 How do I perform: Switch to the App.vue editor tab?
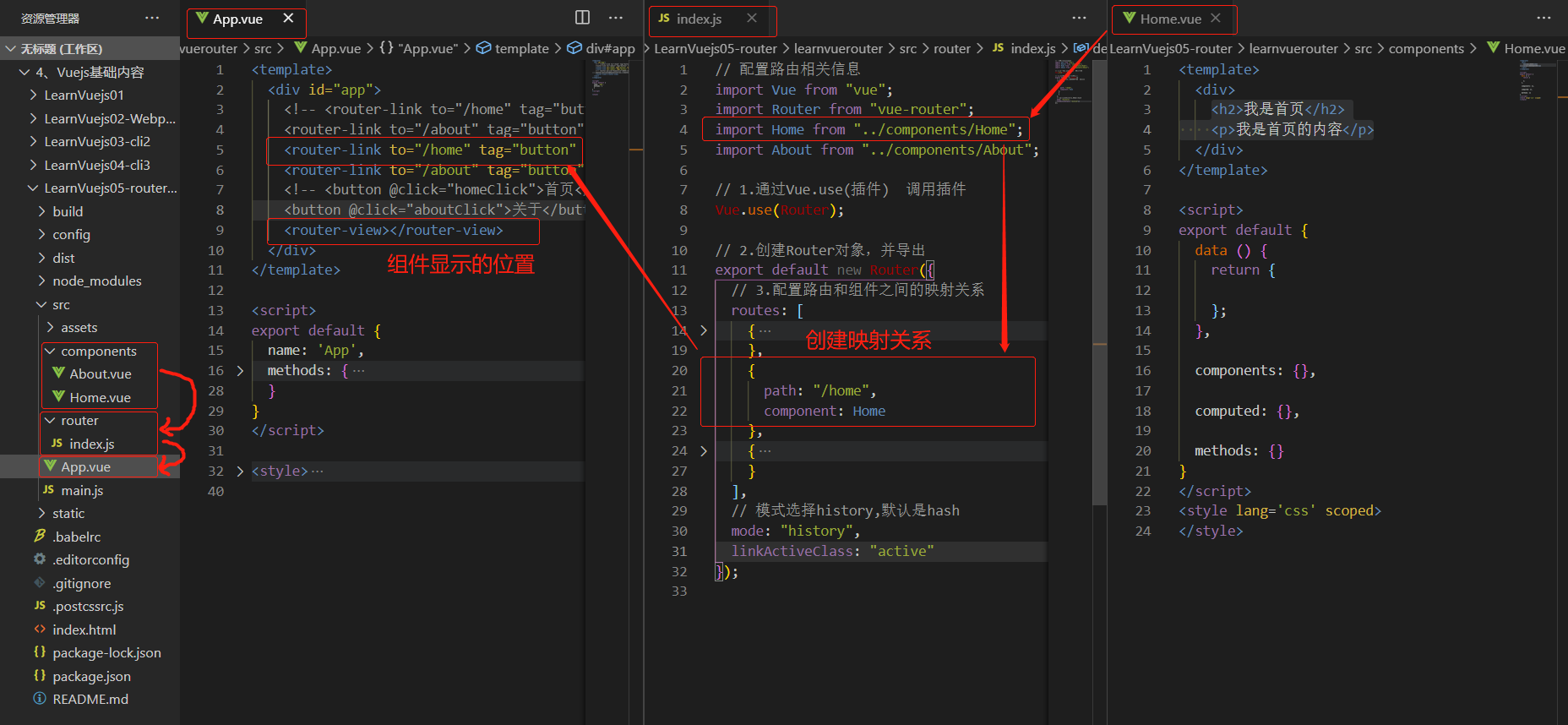(x=246, y=19)
